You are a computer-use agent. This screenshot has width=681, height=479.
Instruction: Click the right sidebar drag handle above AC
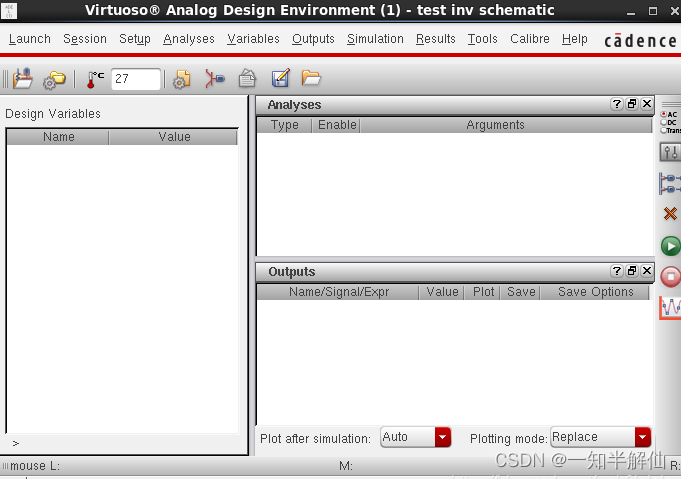(x=671, y=104)
